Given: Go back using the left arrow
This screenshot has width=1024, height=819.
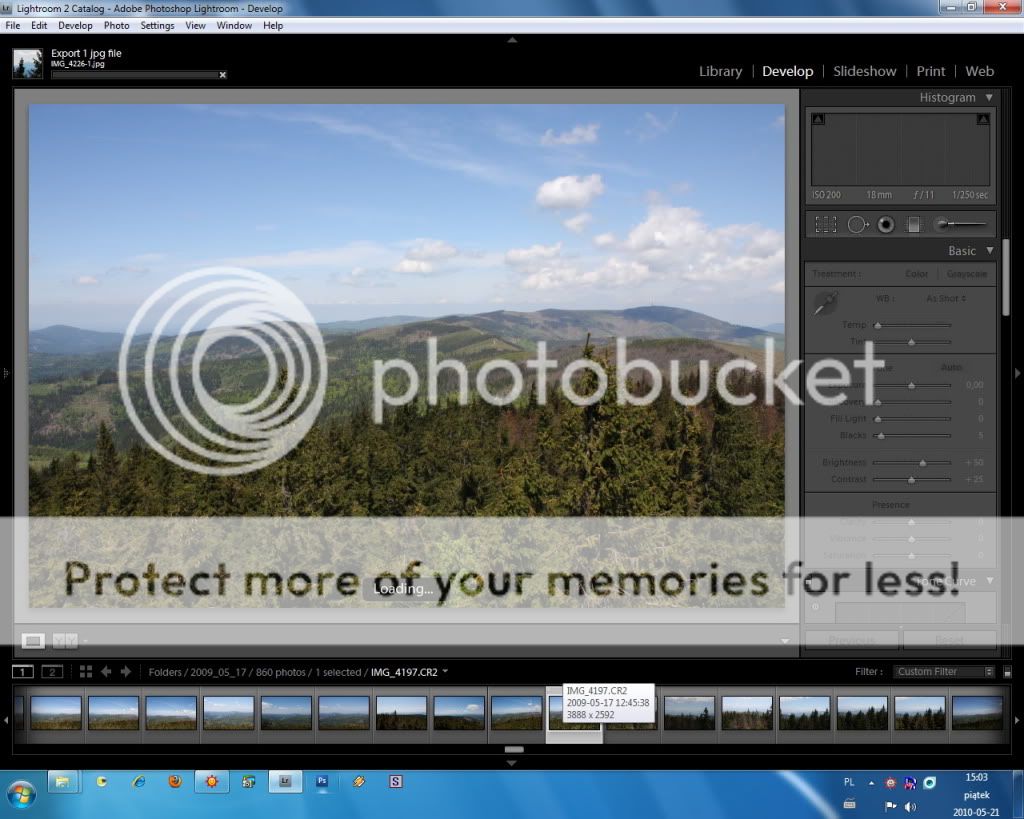Looking at the screenshot, I should coord(106,671).
